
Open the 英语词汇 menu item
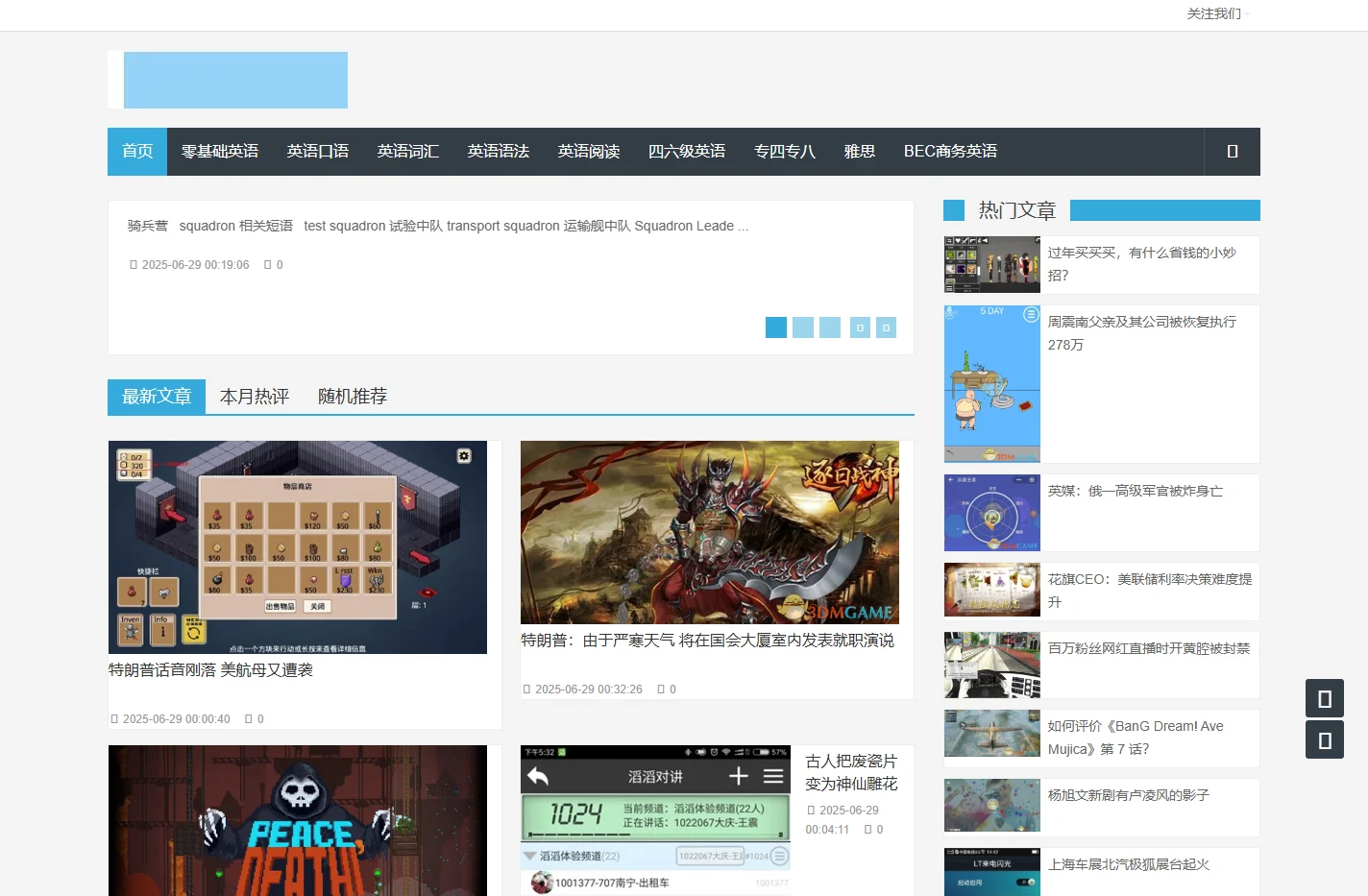click(x=408, y=152)
